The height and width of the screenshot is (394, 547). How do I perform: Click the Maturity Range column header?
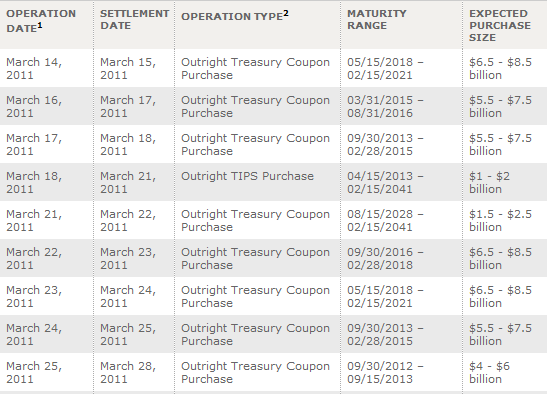[377, 20]
